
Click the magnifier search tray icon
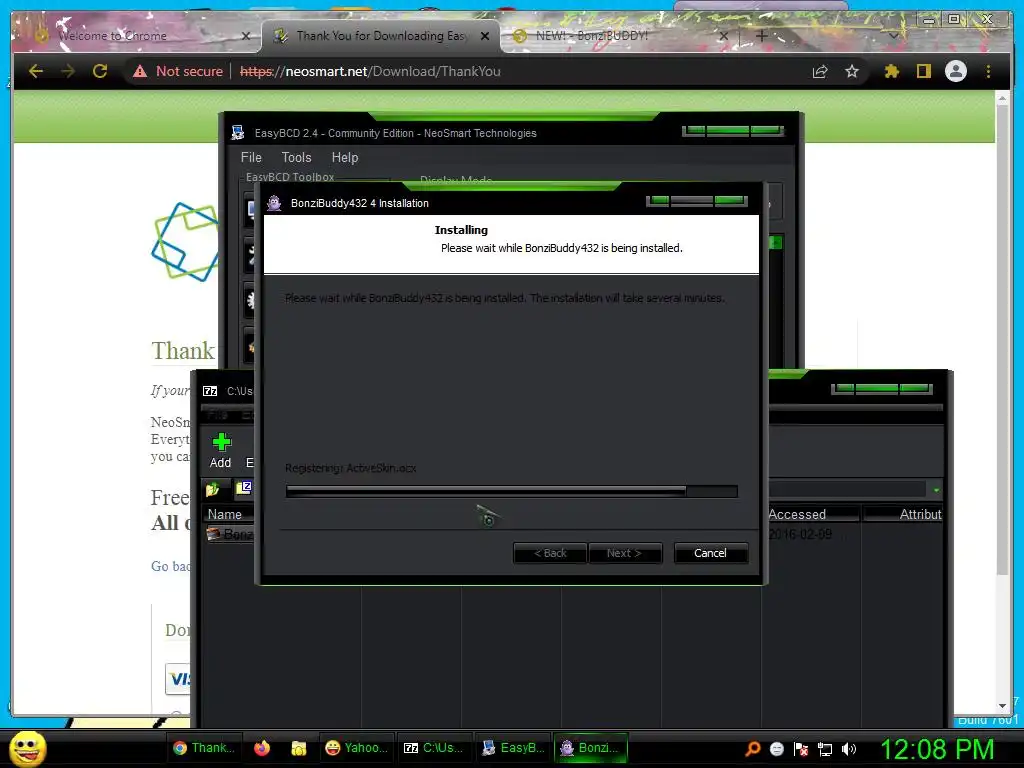click(753, 748)
